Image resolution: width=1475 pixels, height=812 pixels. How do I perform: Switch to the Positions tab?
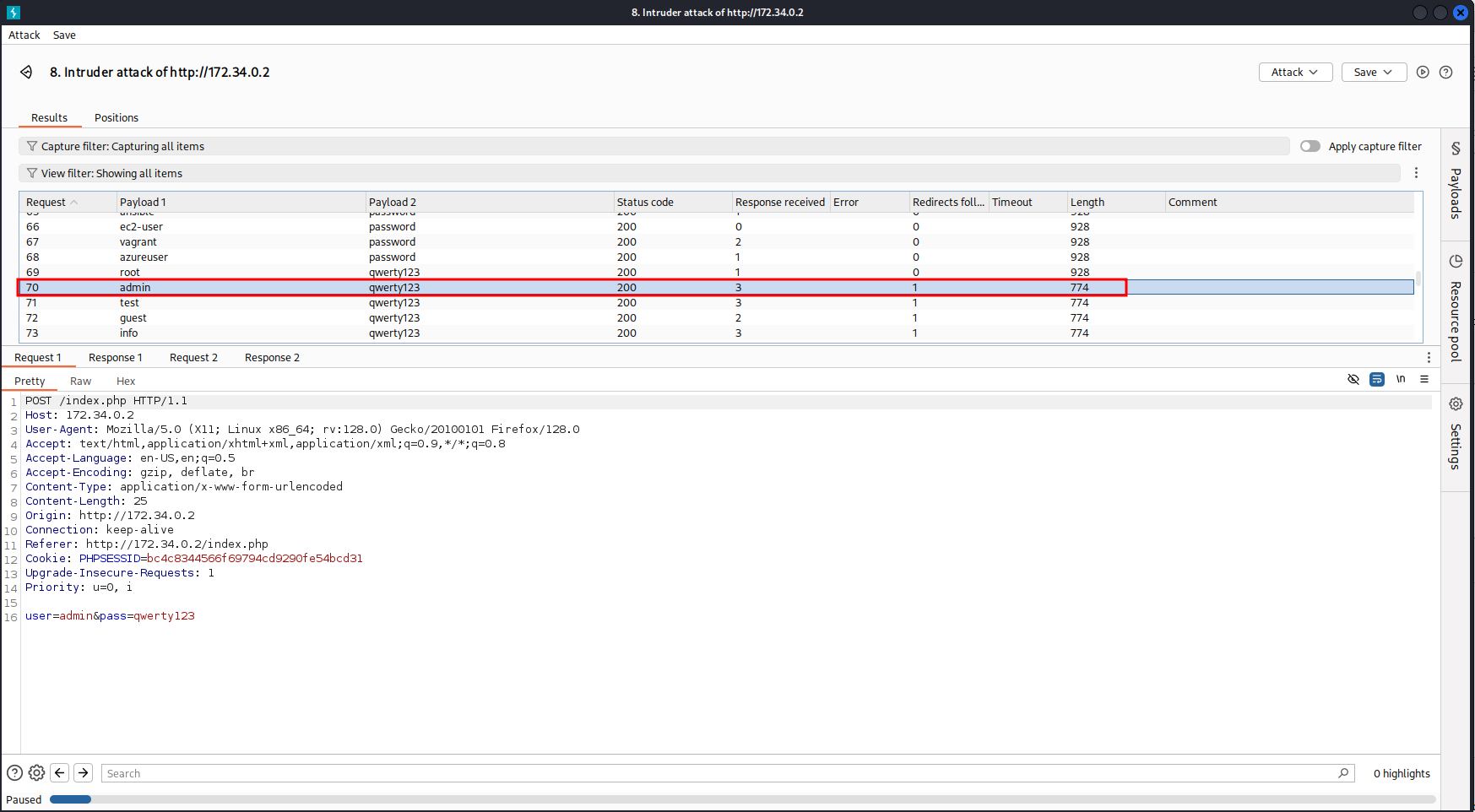click(117, 117)
